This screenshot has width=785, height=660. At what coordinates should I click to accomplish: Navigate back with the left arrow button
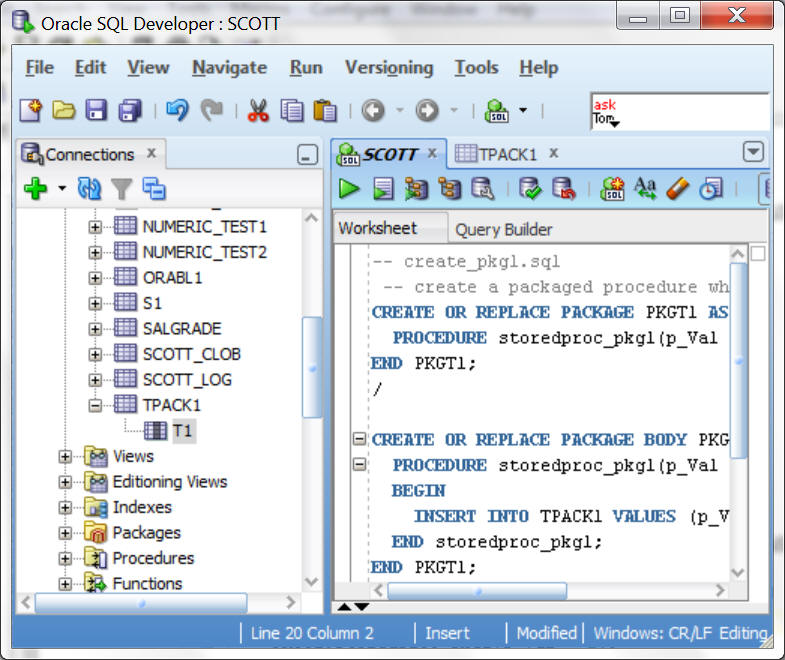click(373, 111)
